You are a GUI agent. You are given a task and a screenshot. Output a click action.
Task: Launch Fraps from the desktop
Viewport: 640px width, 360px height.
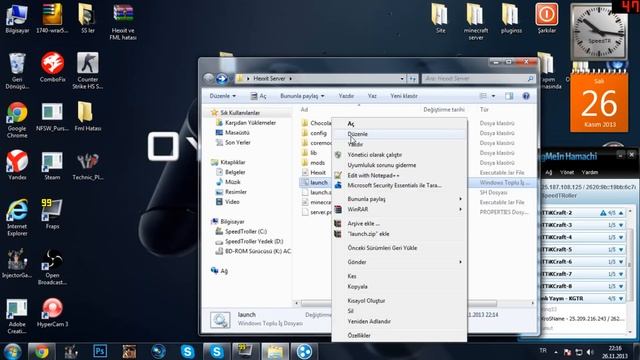pyautogui.click(x=52, y=214)
